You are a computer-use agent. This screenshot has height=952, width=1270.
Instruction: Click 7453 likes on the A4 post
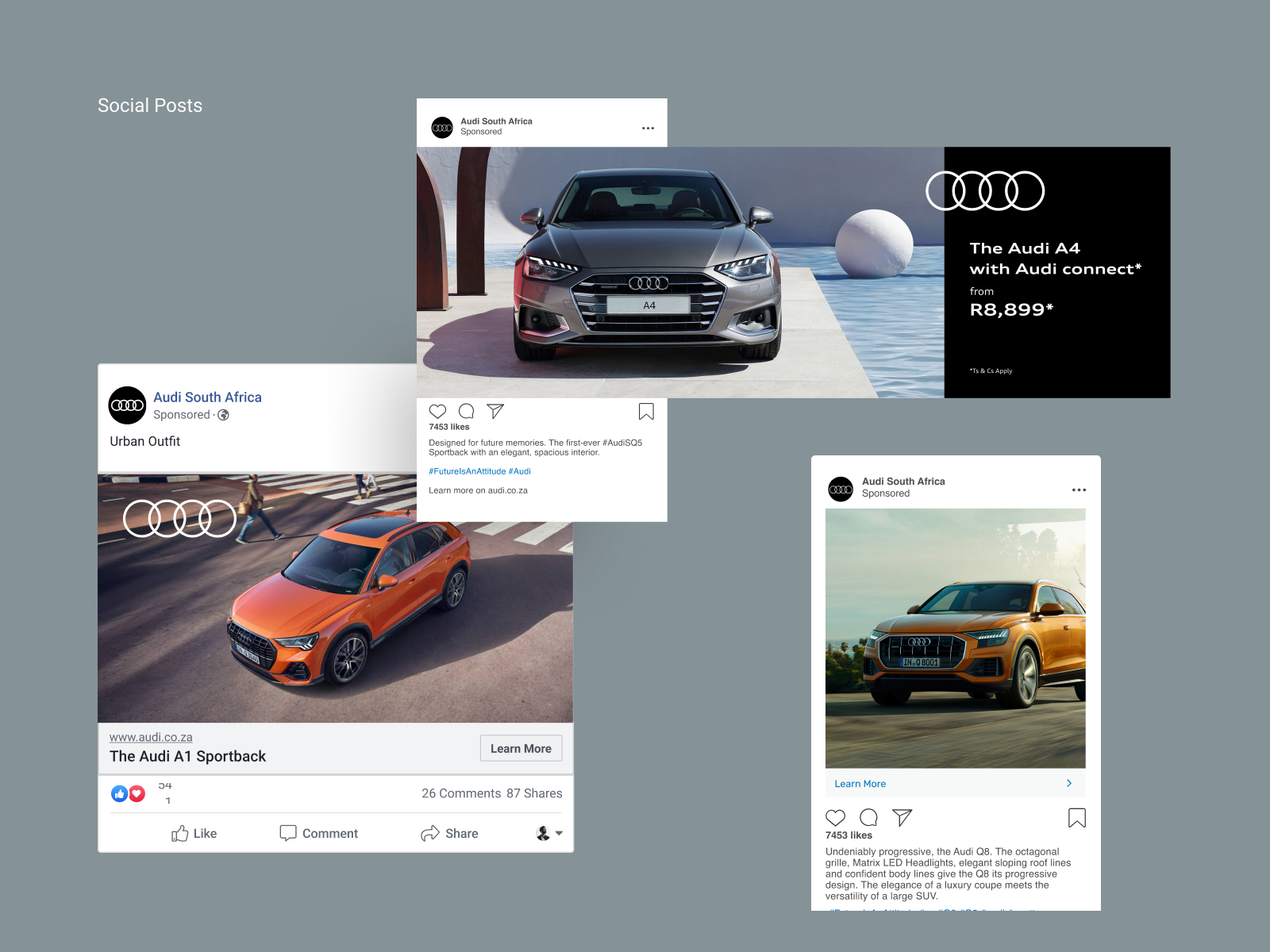[449, 427]
